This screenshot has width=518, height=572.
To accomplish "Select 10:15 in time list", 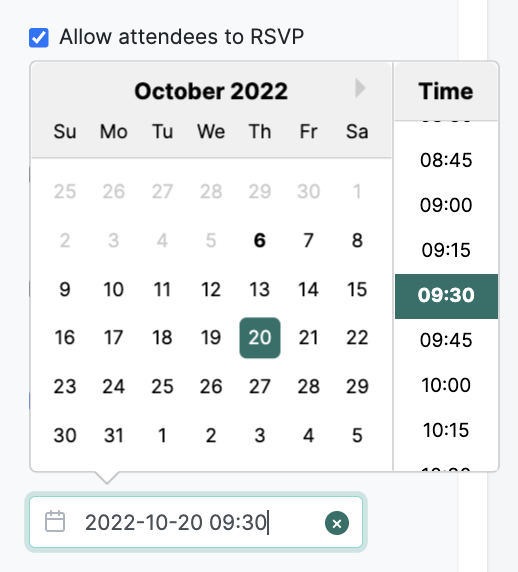I will click(446, 430).
